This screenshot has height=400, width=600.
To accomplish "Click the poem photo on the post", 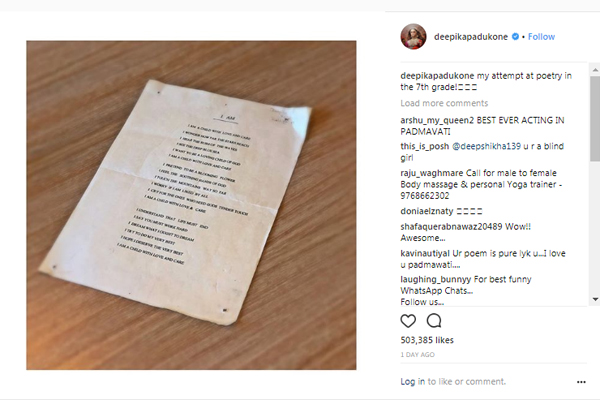I will [191, 205].
